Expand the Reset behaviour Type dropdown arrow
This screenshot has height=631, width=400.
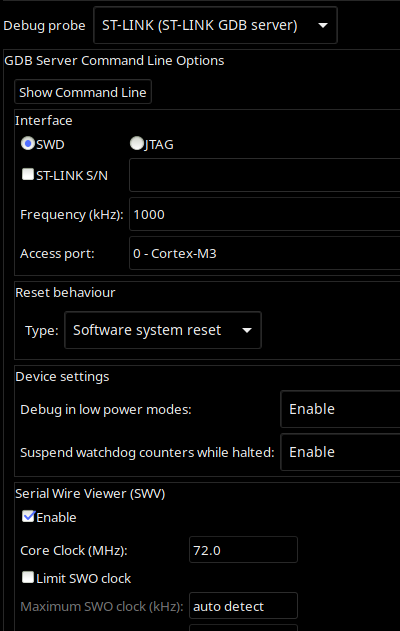pyautogui.click(x=247, y=330)
